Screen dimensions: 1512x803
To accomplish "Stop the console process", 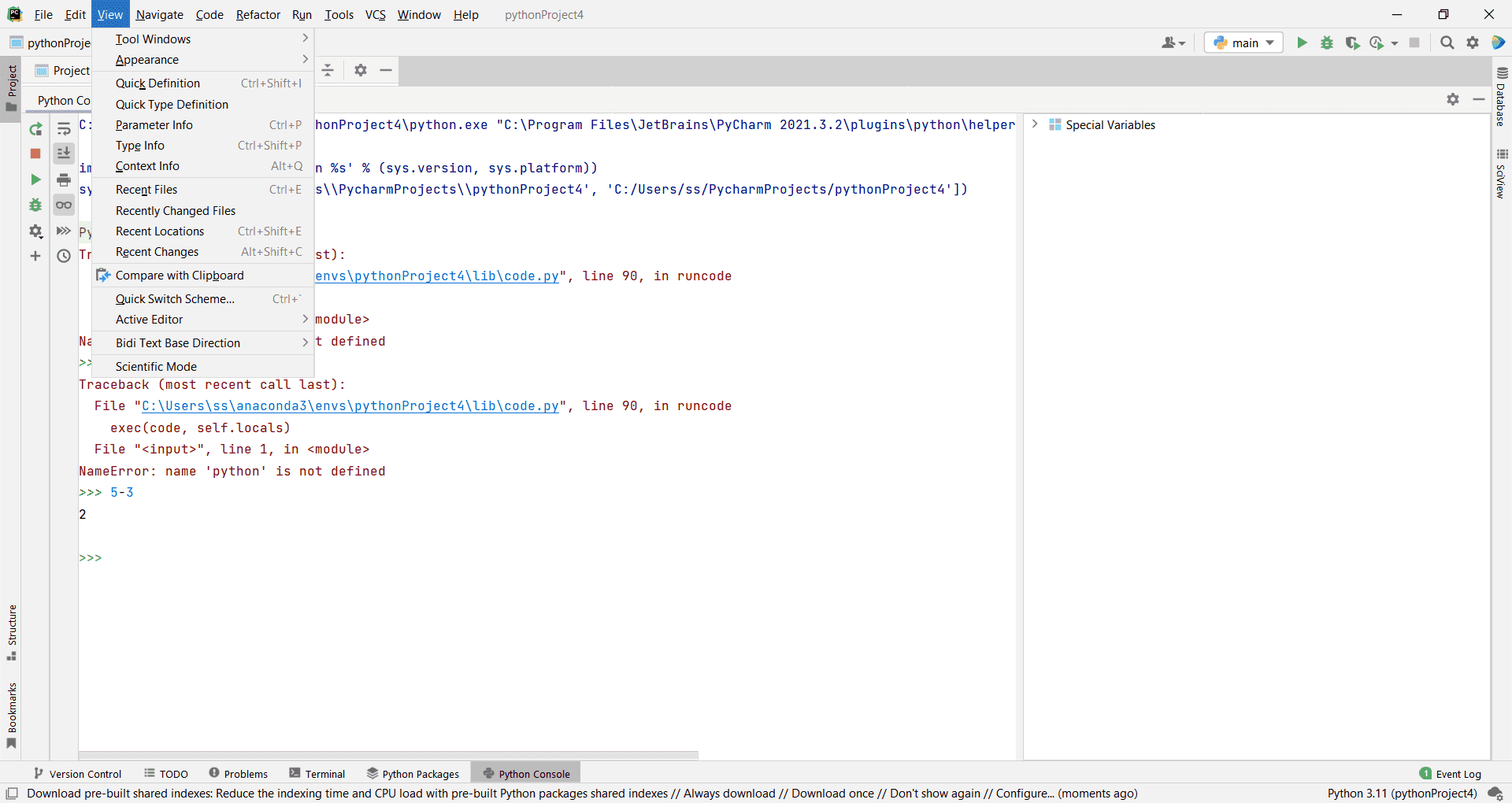I will click(35, 154).
